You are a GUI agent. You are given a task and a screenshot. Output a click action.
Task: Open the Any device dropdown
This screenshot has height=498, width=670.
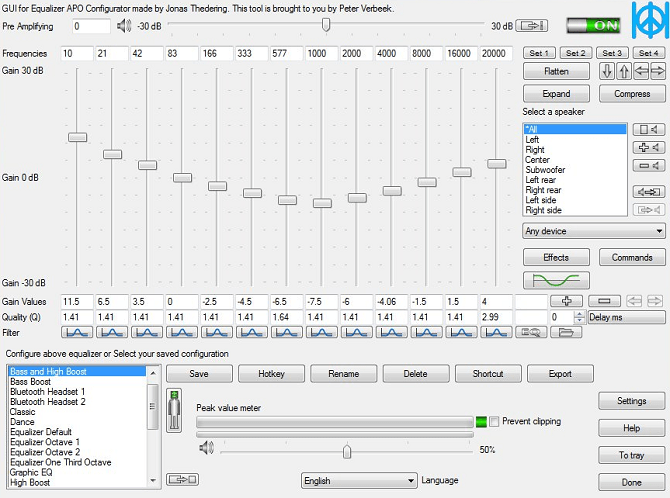point(595,231)
